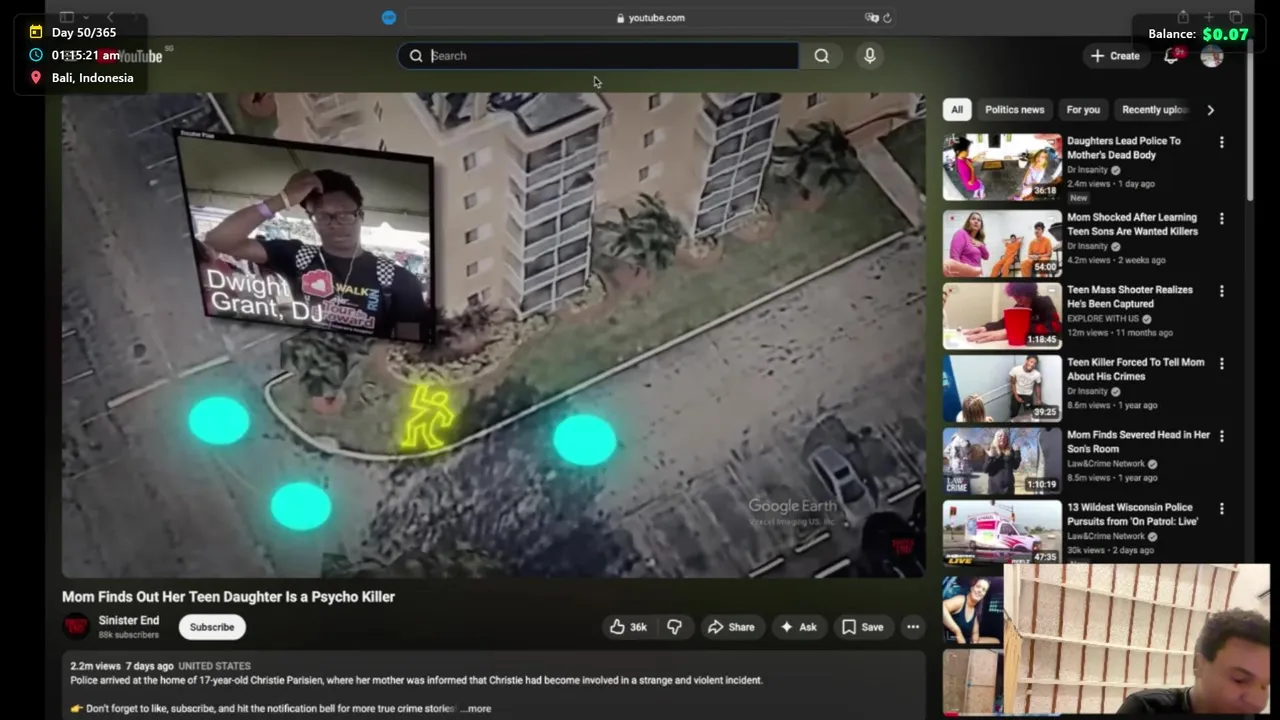
Task: Activate voice search microphone
Action: [870, 56]
